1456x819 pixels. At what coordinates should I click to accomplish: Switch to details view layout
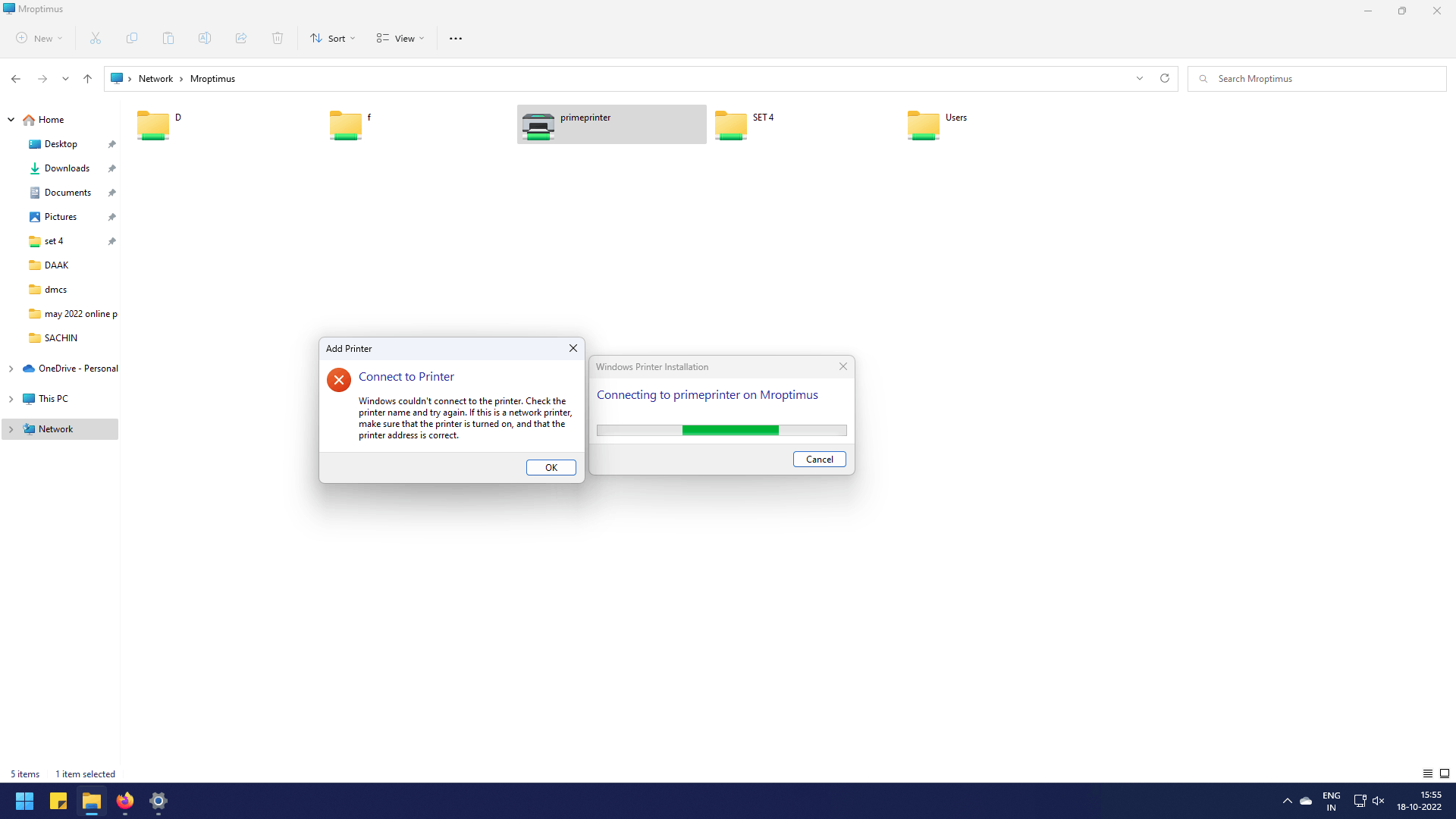[x=1428, y=773]
